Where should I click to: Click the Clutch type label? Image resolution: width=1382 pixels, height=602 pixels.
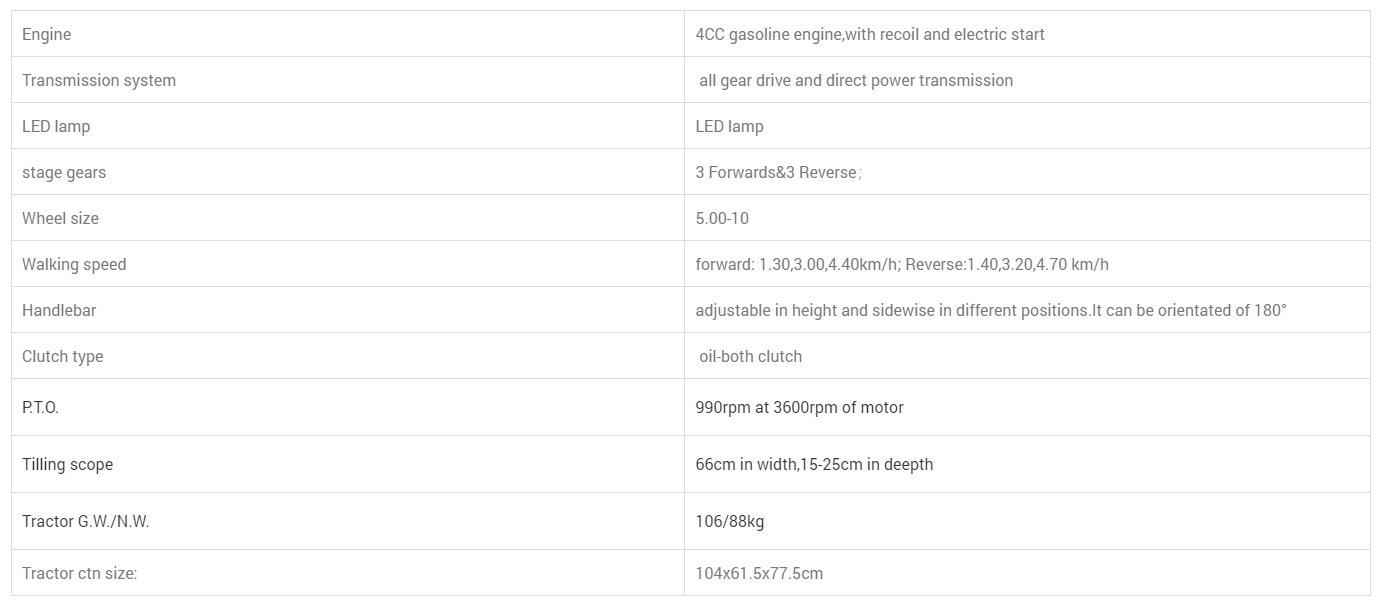pos(63,356)
